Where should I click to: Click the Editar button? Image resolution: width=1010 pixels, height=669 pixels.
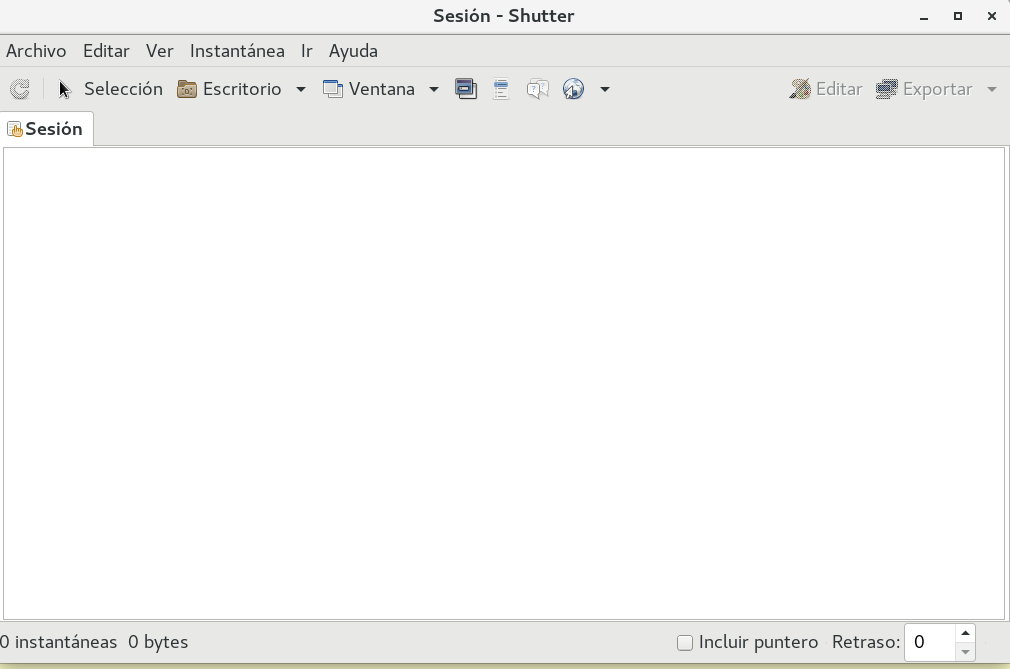click(826, 89)
